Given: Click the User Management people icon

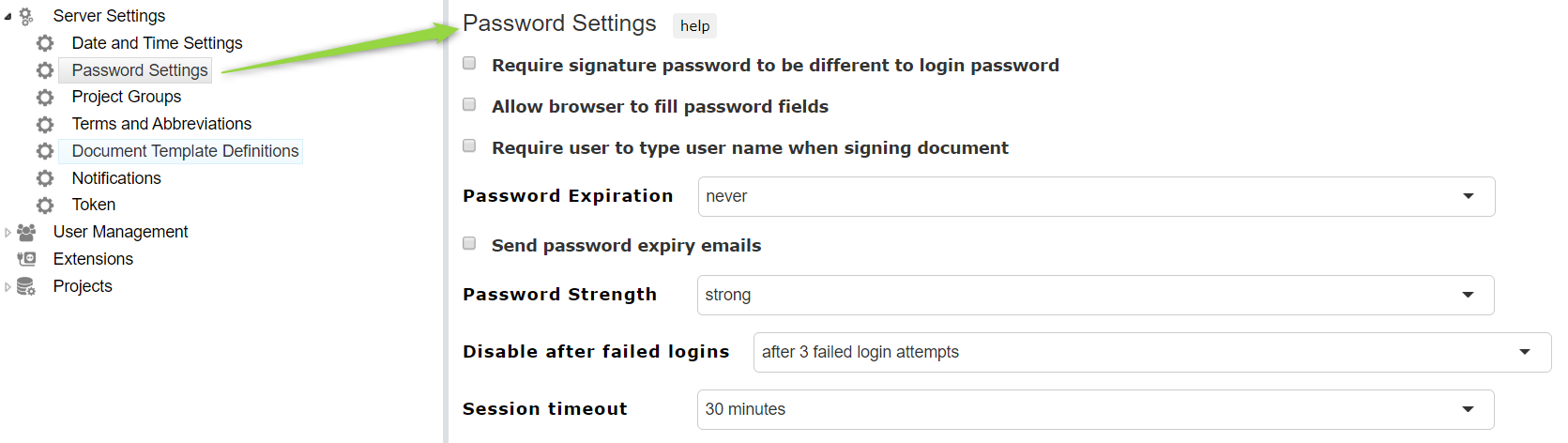Looking at the screenshot, I should tap(26, 232).
